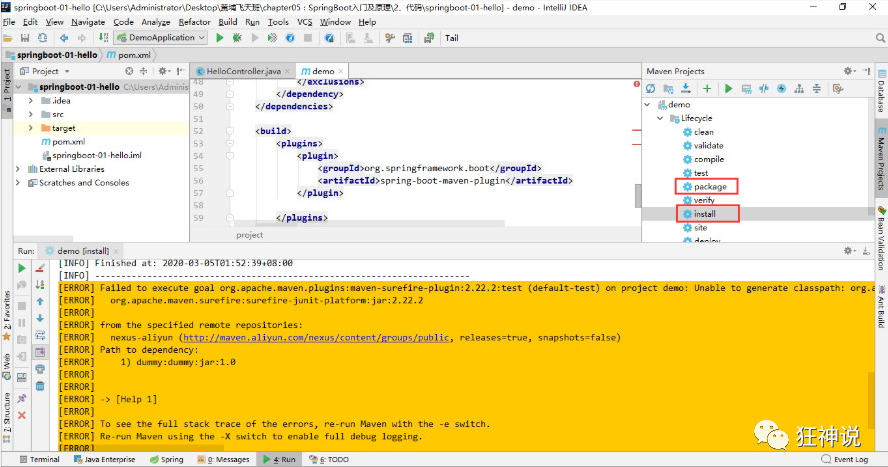
Task: Open the DemoApplication run configuration dropdown
Action: 160,38
